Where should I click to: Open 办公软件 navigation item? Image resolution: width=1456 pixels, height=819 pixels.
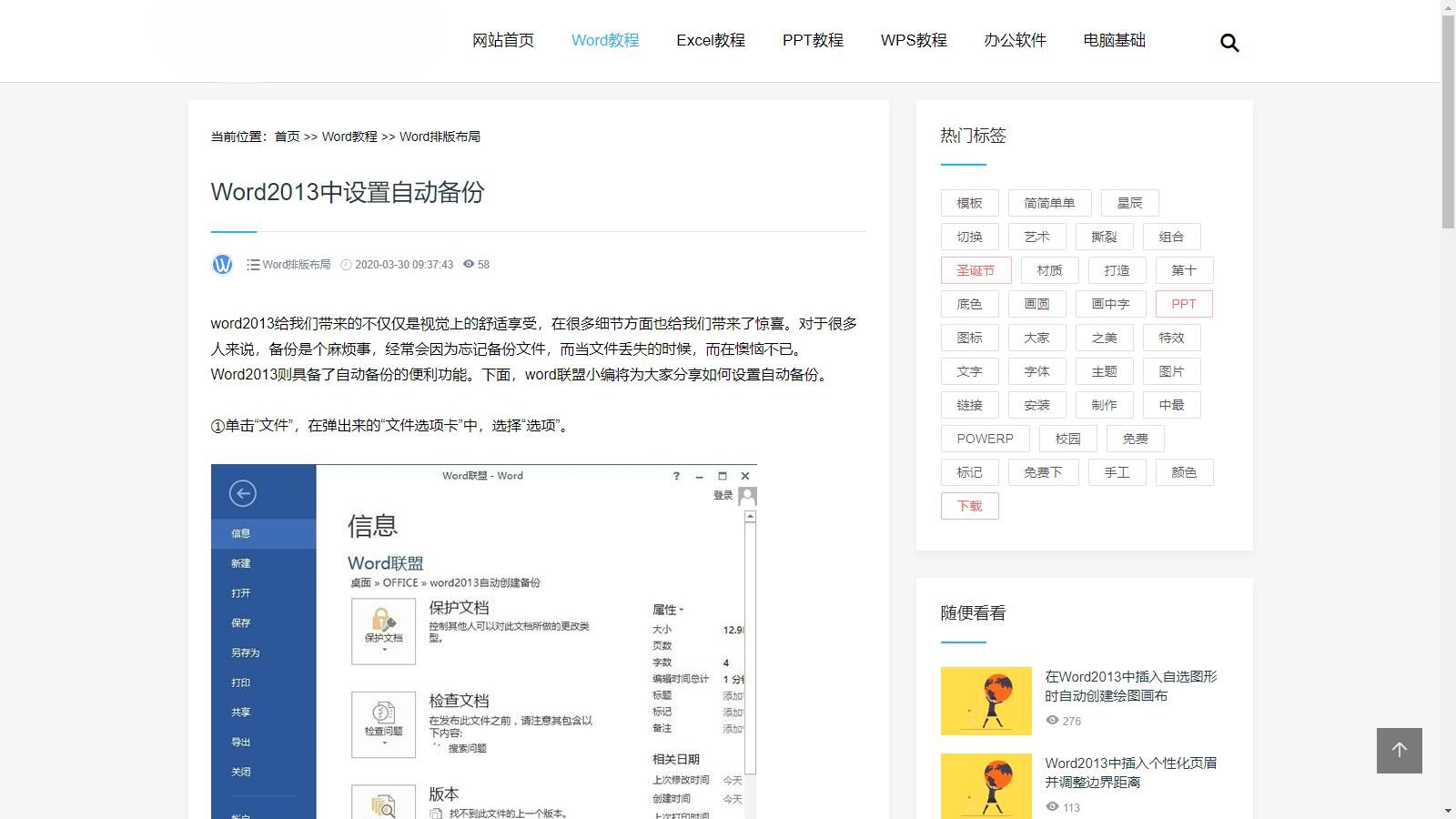click(1015, 40)
